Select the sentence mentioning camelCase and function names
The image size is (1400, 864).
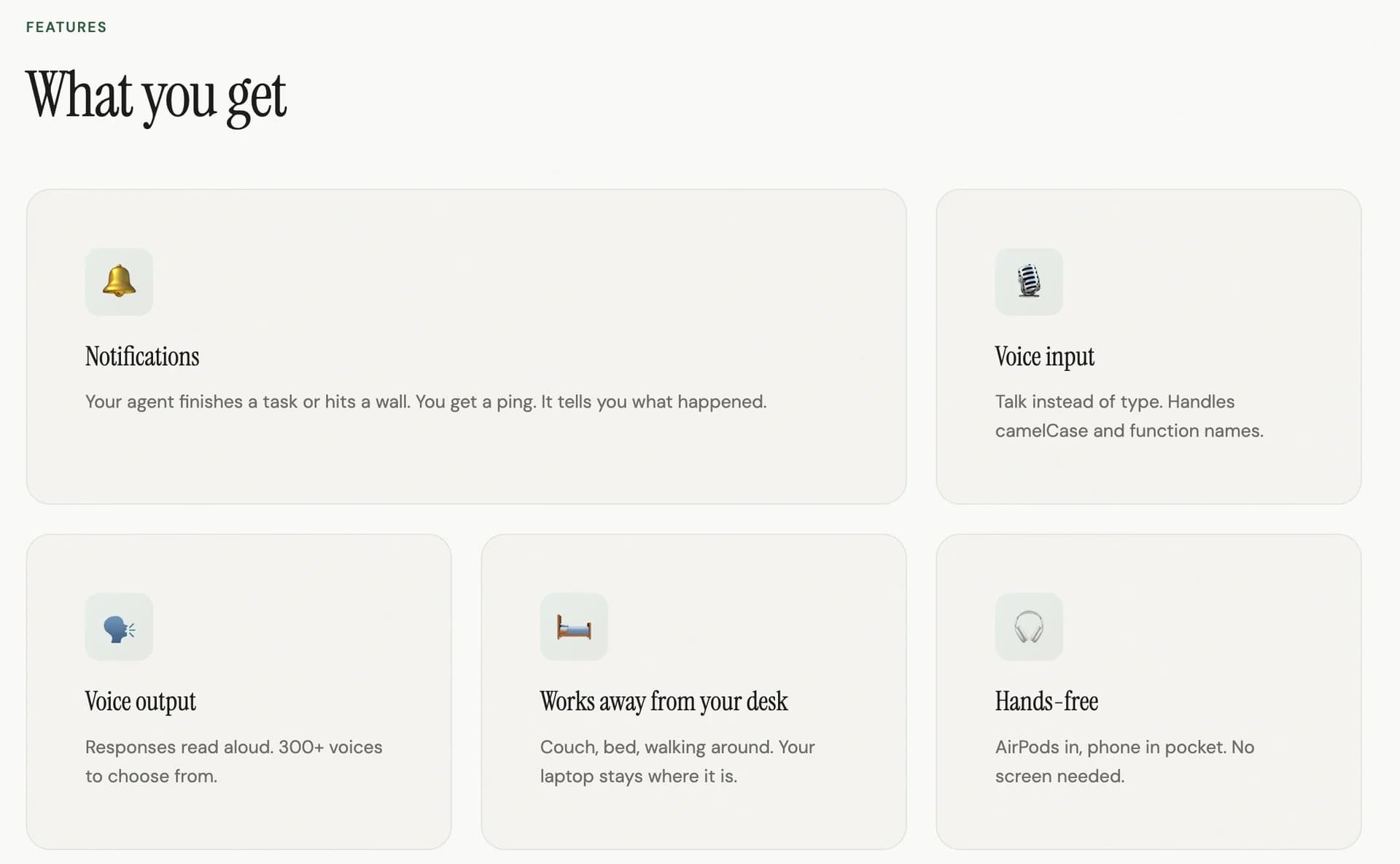[x=1129, y=416]
